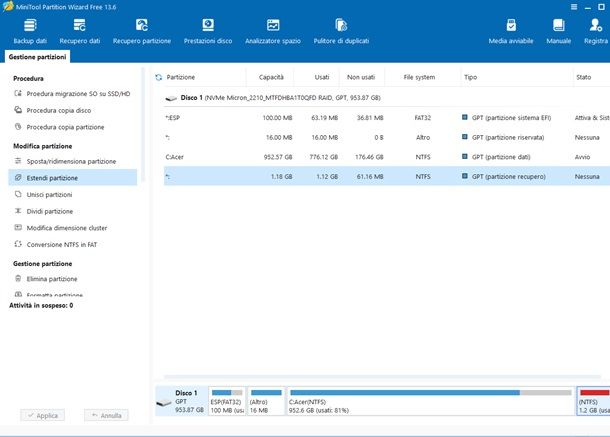Click horizontal scrollbar below partition list
The width and height of the screenshot is (610, 437).
[x=382, y=377]
